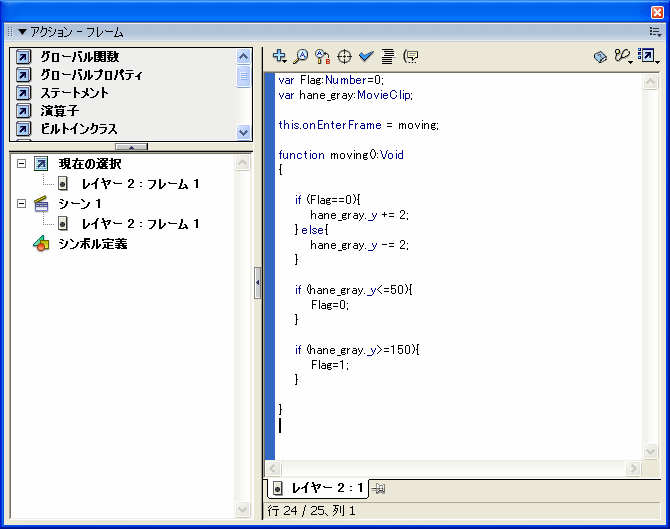The image size is (670, 529).
Task: Open the Find magnifier tool
Action: point(301,56)
